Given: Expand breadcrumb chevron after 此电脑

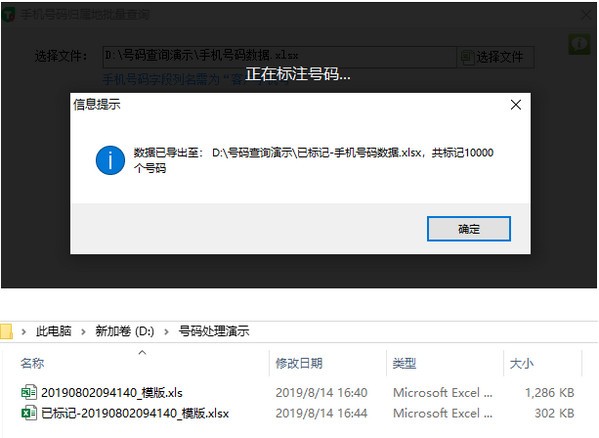Looking at the screenshot, I should (x=83, y=331).
